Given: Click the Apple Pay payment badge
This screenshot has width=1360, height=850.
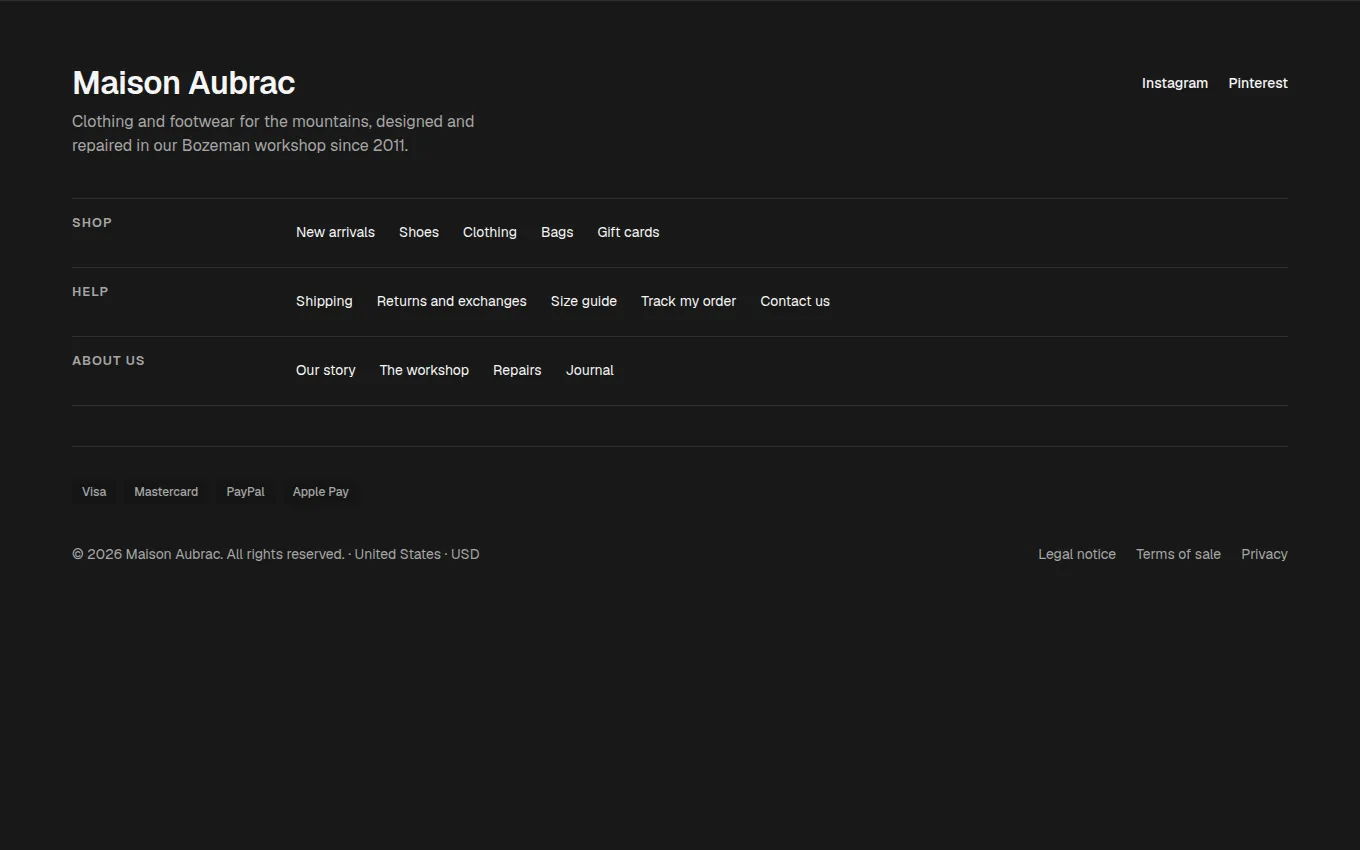Looking at the screenshot, I should coord(321,492).
